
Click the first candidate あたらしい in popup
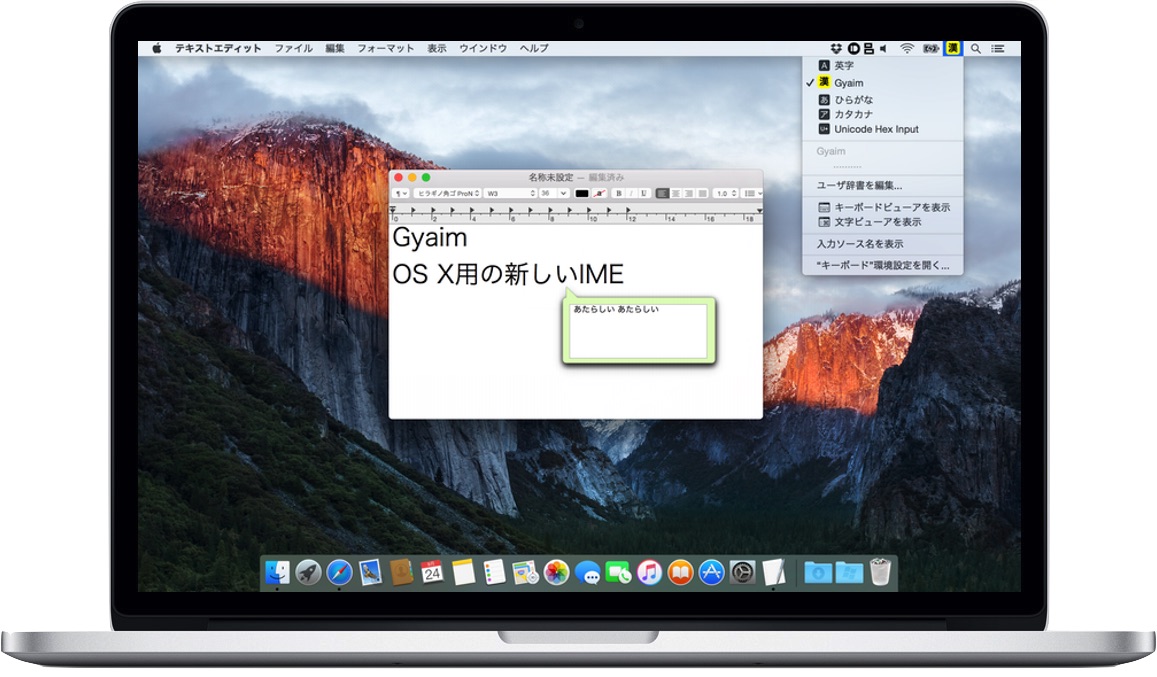(x=593, y=309)
